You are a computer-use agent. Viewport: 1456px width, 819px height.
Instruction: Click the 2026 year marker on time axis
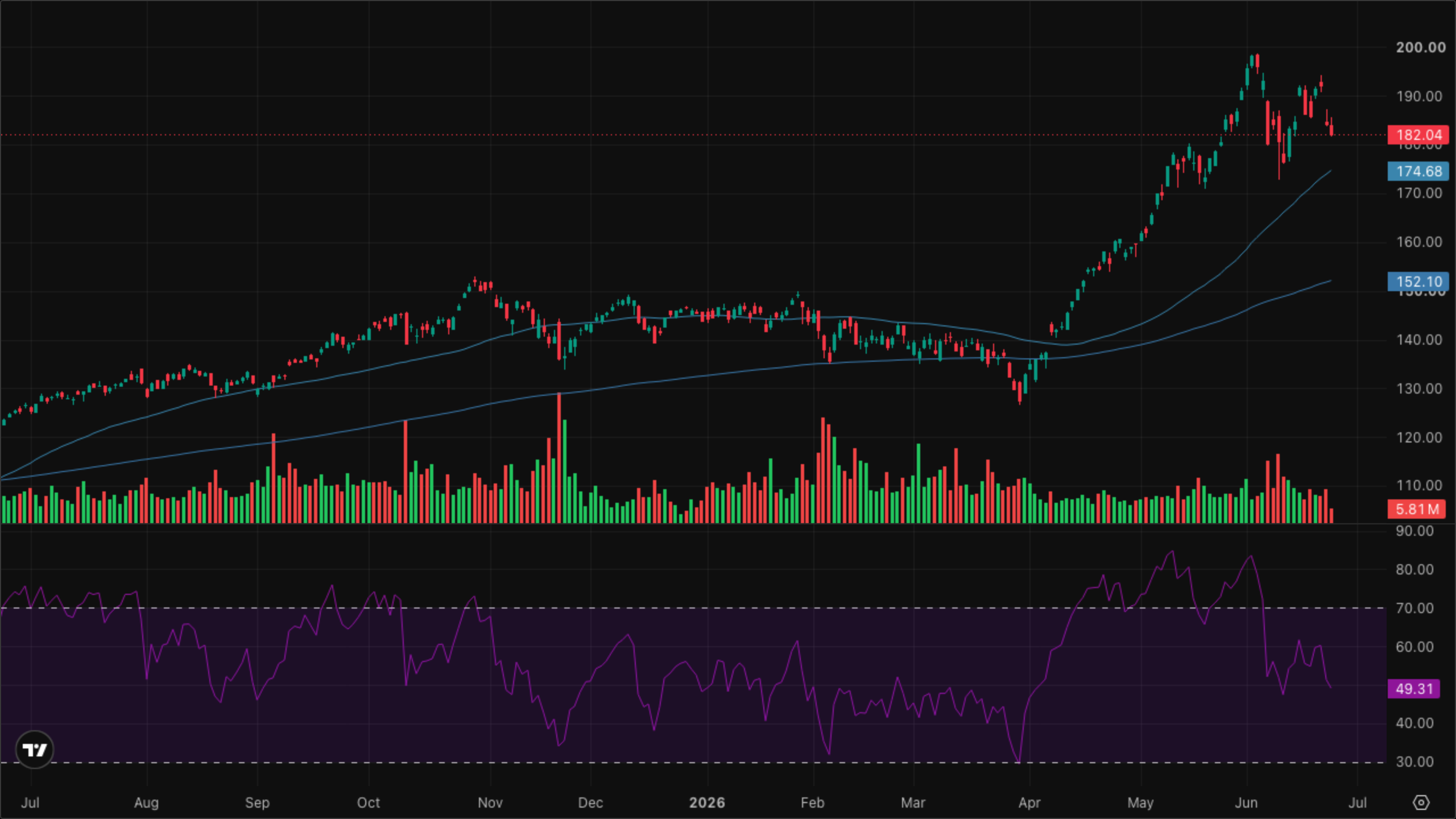pos(707,803)
